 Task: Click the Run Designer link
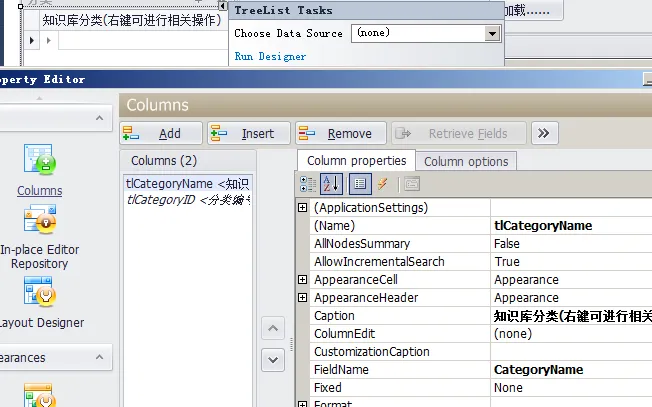click(x=270, y=57)
